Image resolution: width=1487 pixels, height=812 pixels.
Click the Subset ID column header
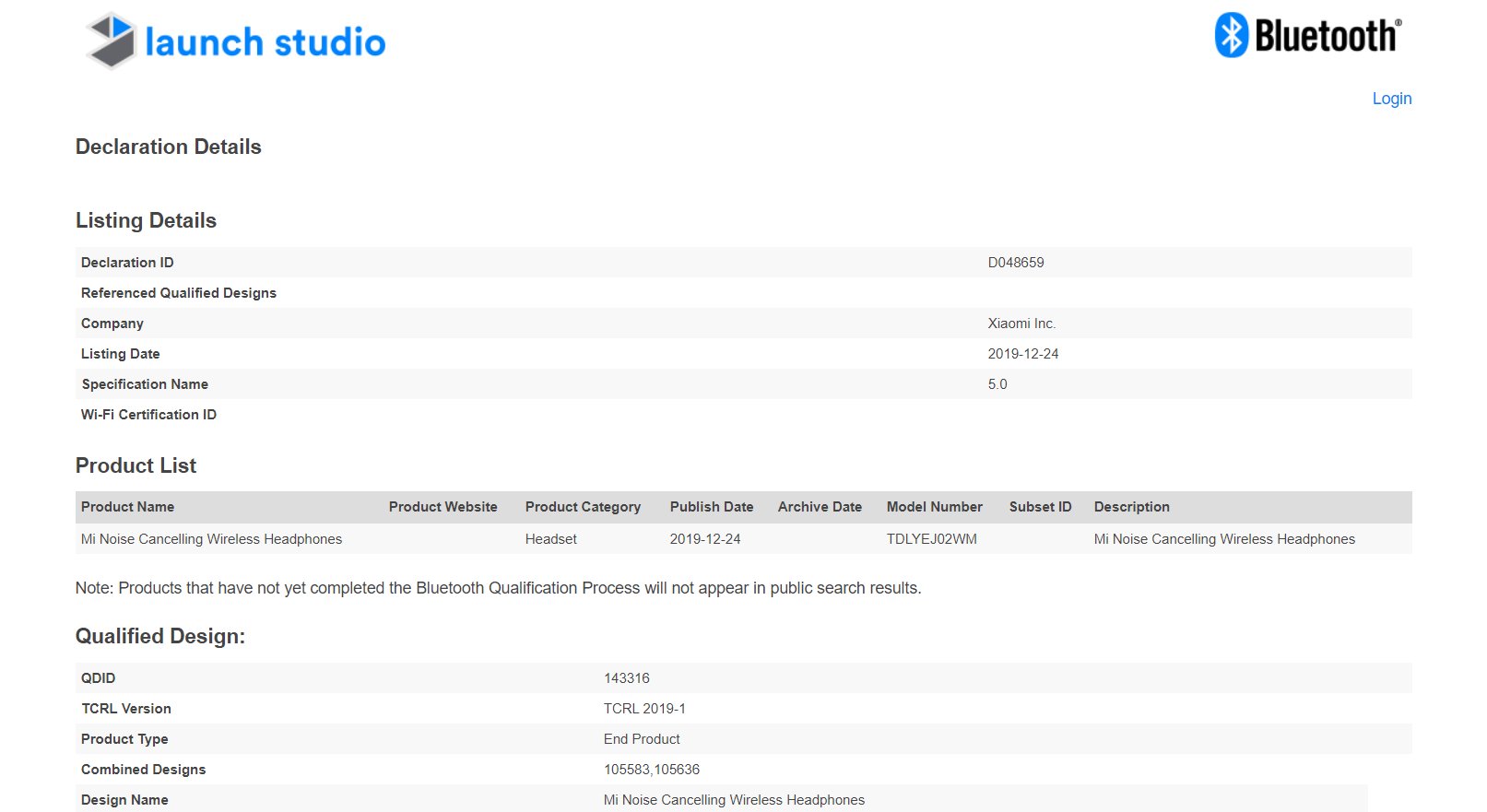1040,507
